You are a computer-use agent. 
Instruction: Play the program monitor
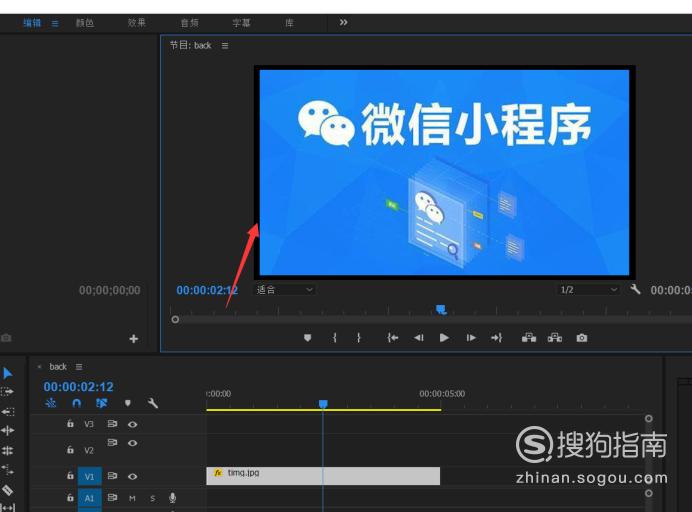[x=444, y=338]
